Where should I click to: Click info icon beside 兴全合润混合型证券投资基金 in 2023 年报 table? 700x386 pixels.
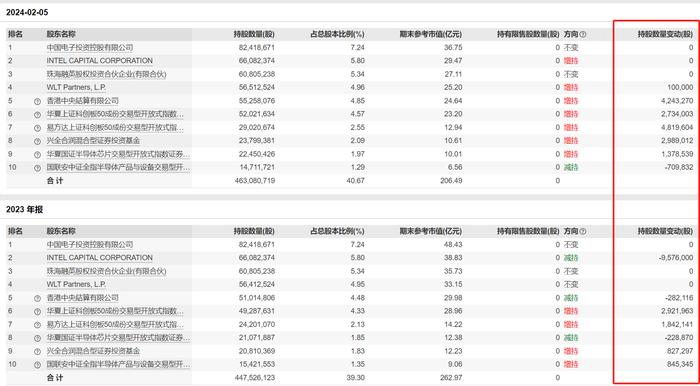click(38, 352)
